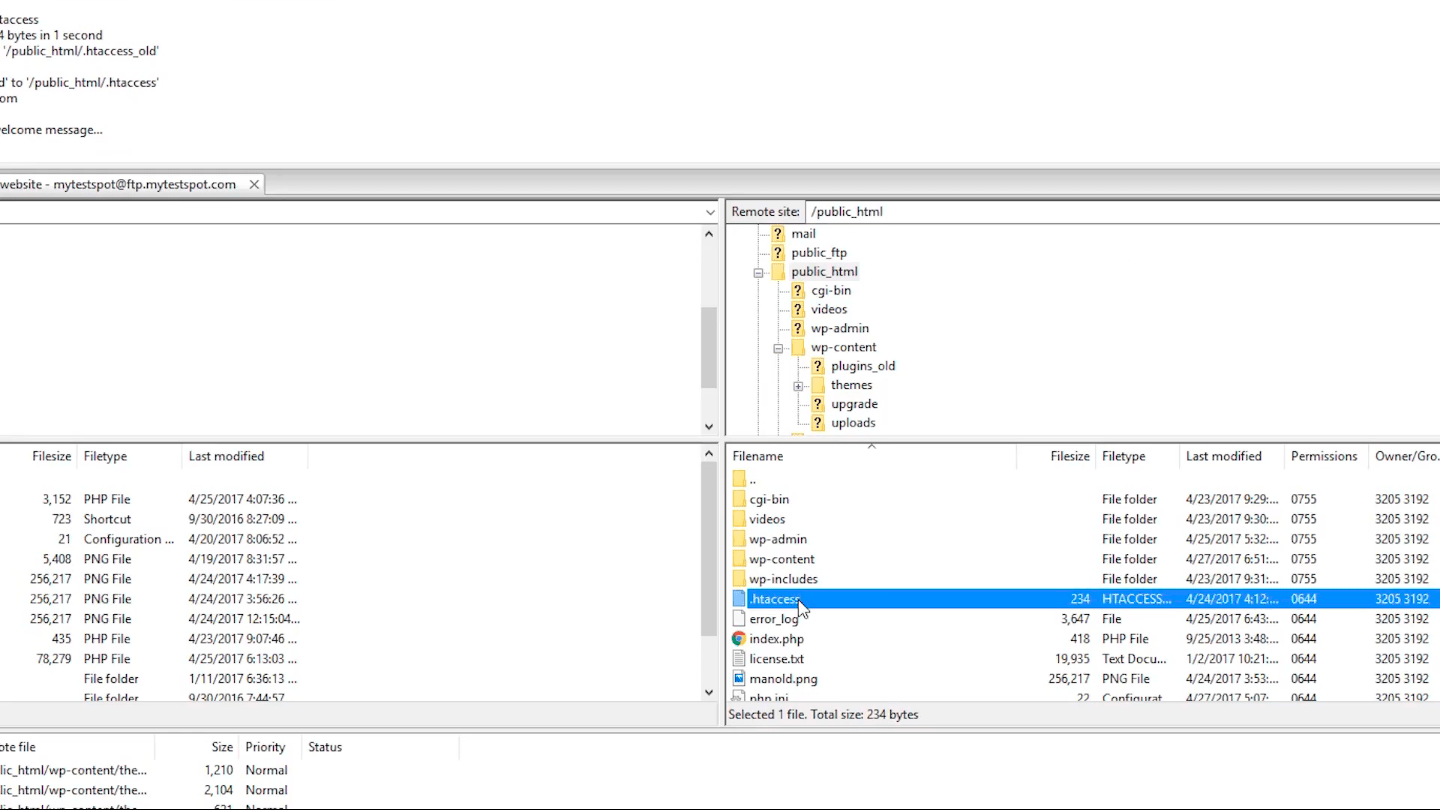The image size is (1440, 810).
Task: Click the queue Priority column header
Action: 270,747
